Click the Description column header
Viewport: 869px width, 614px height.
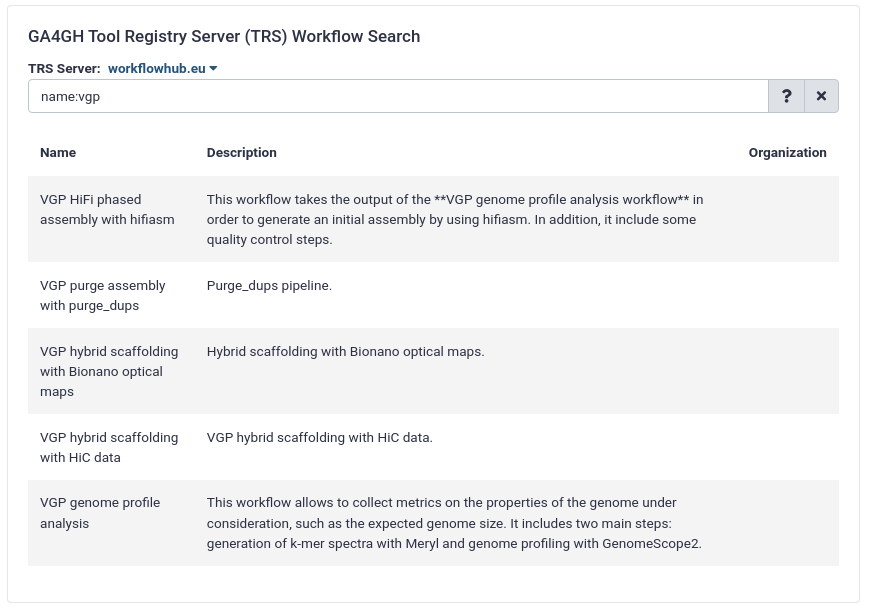coord(242,153)
